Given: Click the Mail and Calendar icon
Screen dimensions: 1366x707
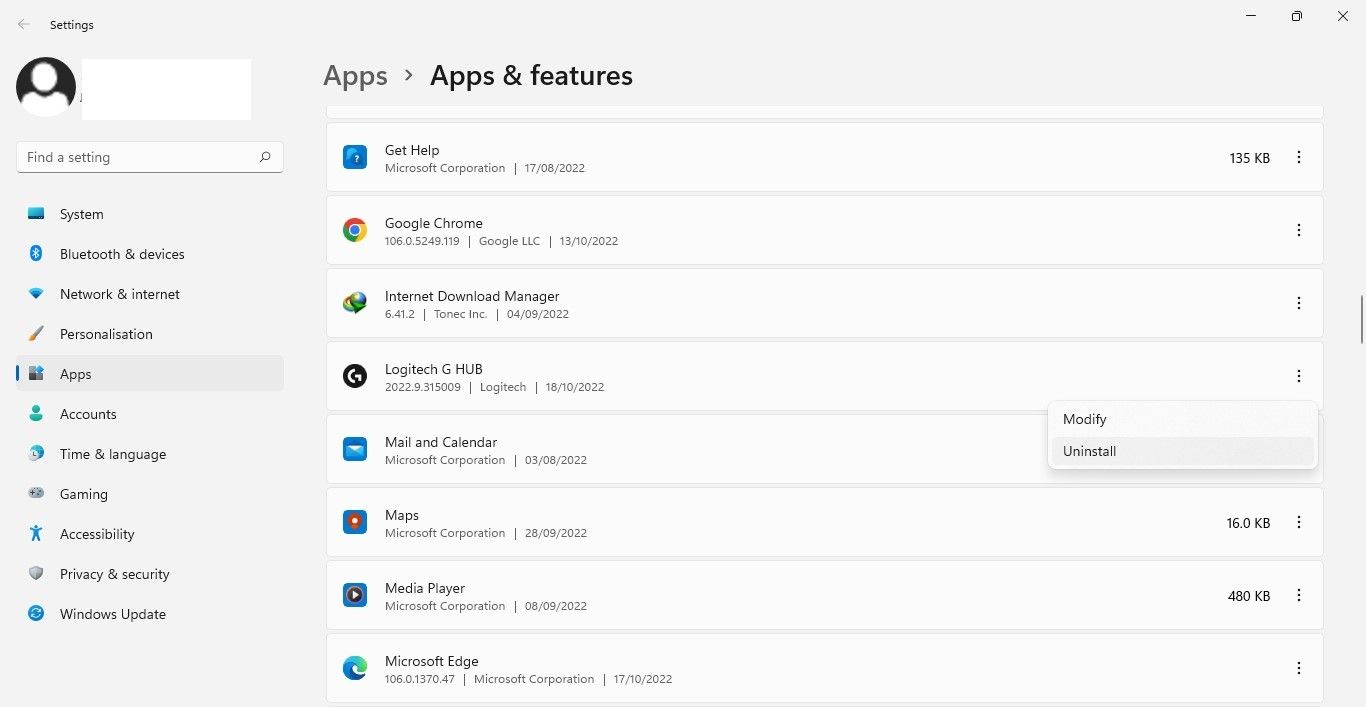Looking at the screenshot, I should point(355,449).
